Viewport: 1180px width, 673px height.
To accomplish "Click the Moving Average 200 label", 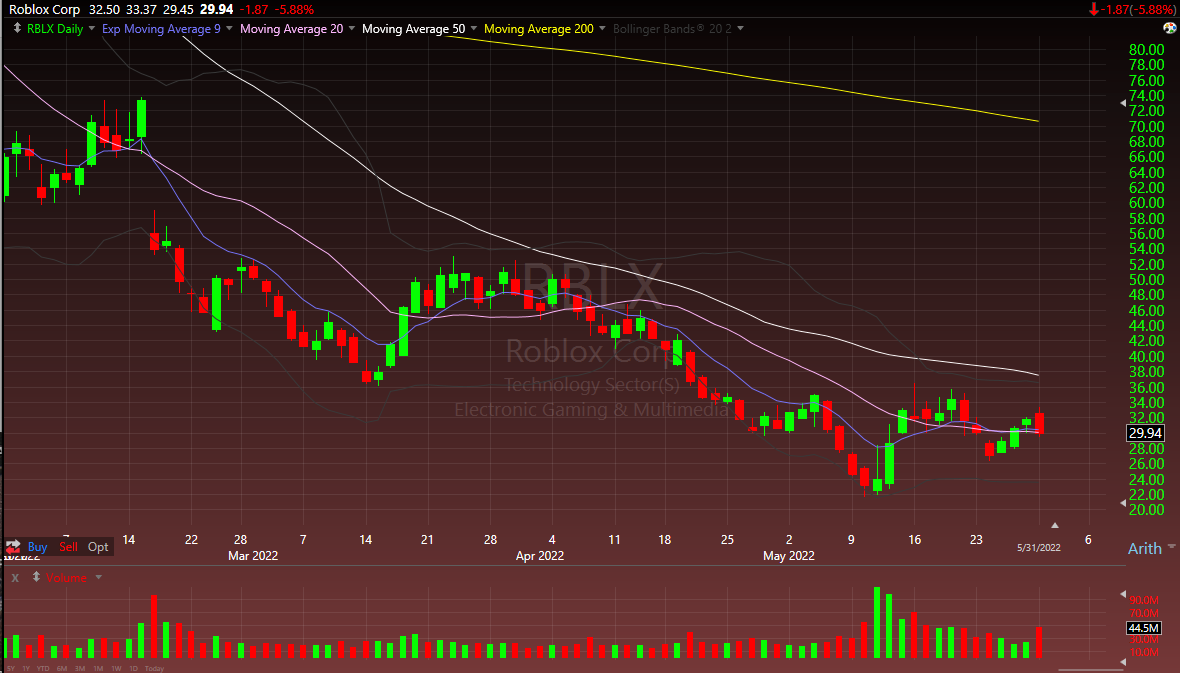I will click(x=539, y=29).
